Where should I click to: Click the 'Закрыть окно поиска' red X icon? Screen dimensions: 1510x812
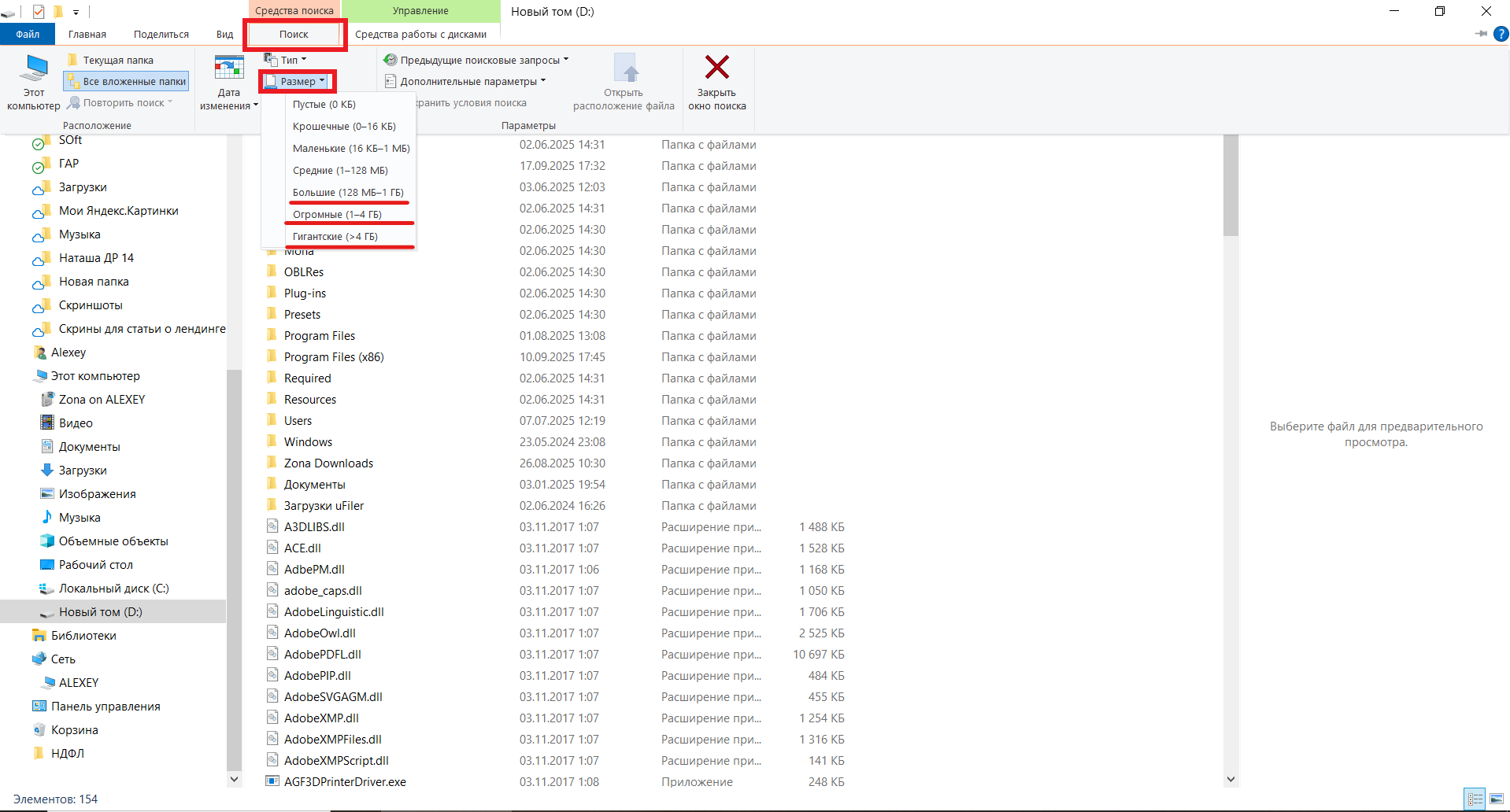click(x=716, y=67)
